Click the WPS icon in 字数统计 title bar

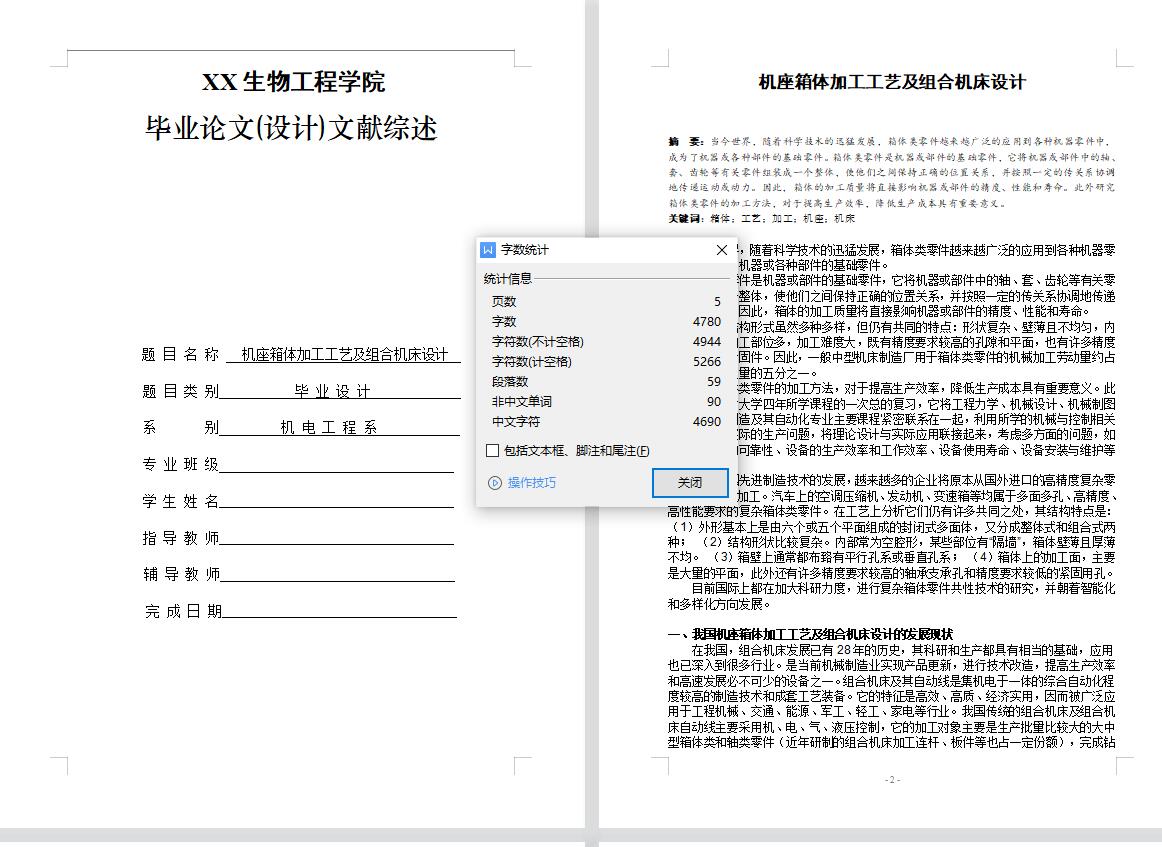click(x=488, y=250)
